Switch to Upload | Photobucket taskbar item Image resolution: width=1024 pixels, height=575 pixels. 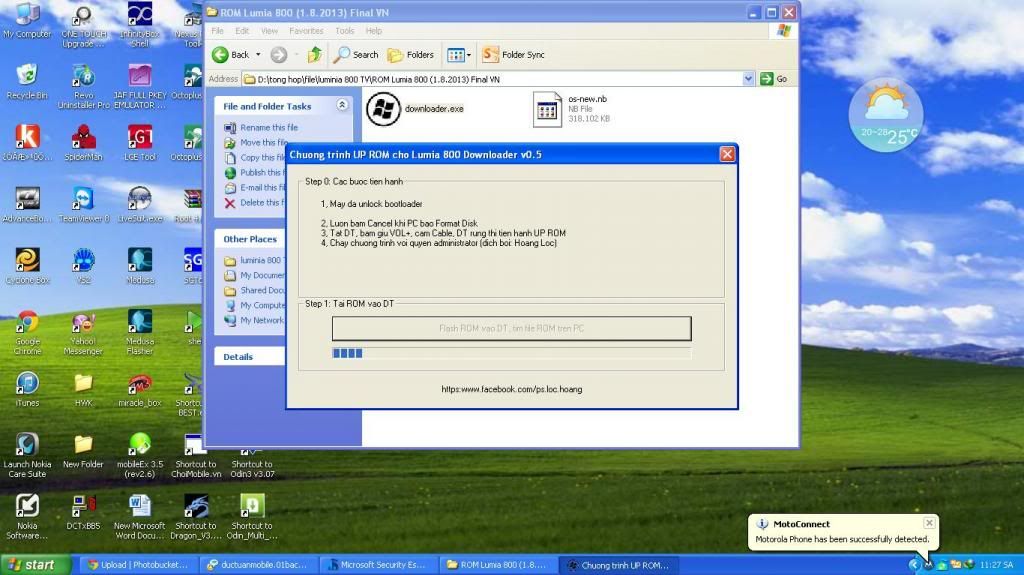[138, 565]
